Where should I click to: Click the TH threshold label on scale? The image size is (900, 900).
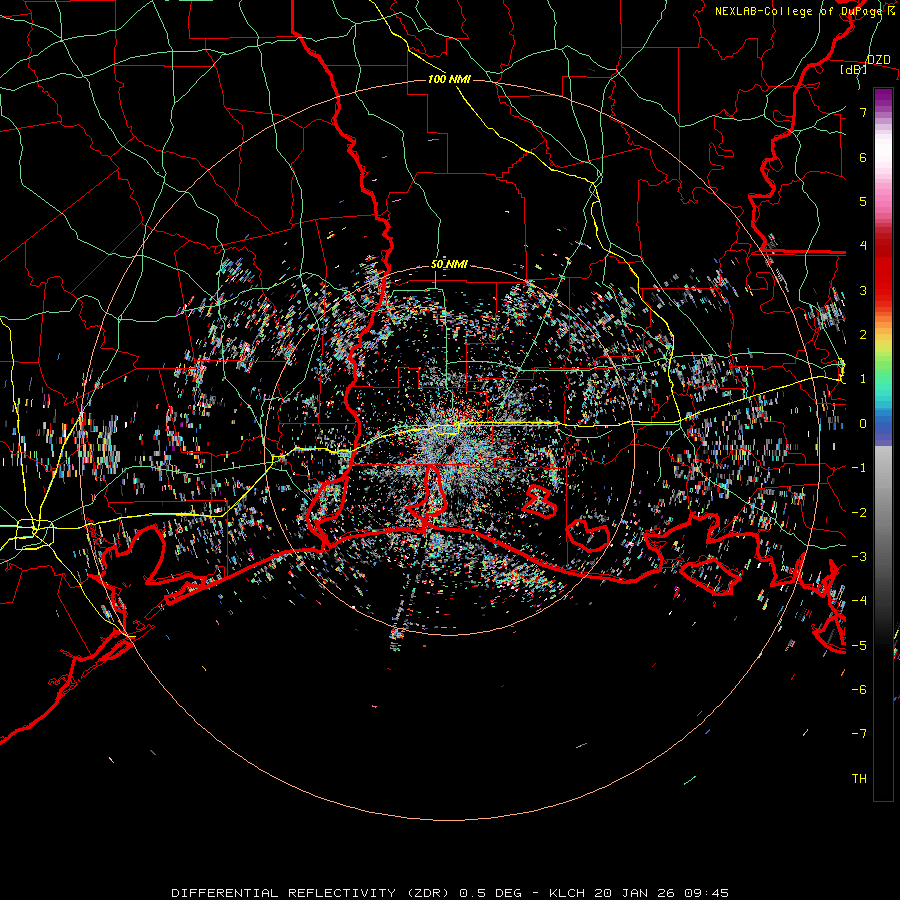859,779
